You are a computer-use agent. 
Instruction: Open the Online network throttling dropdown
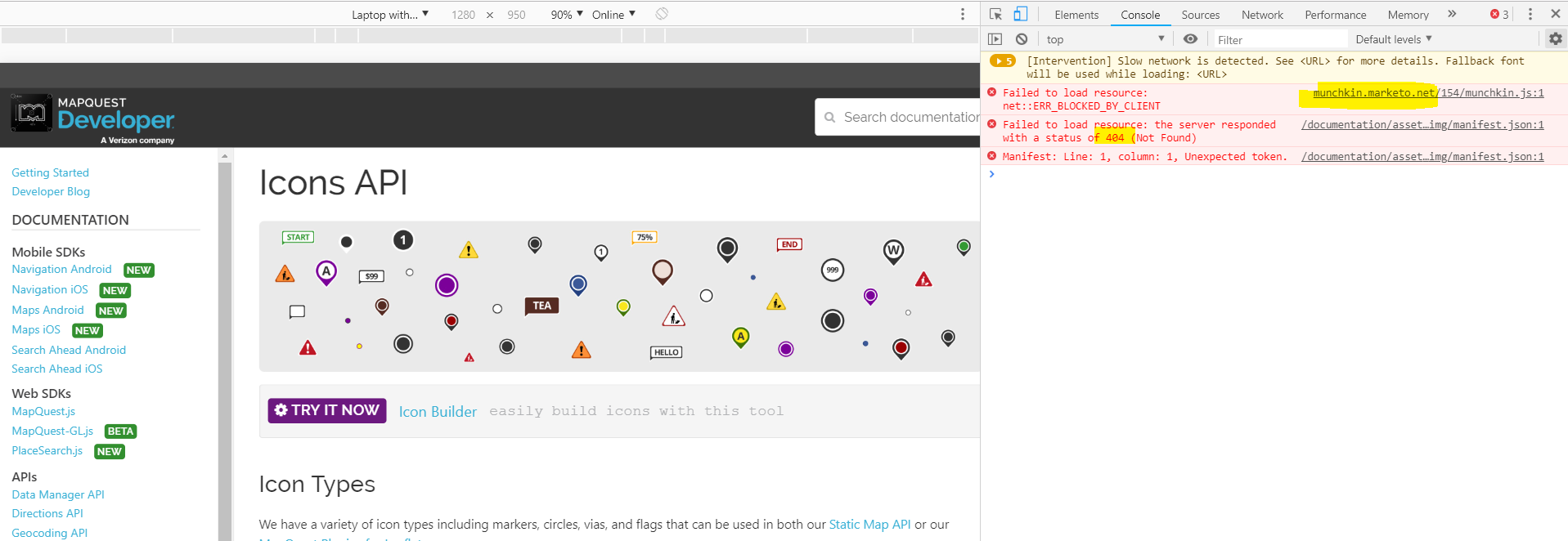(x=613, y=15)
